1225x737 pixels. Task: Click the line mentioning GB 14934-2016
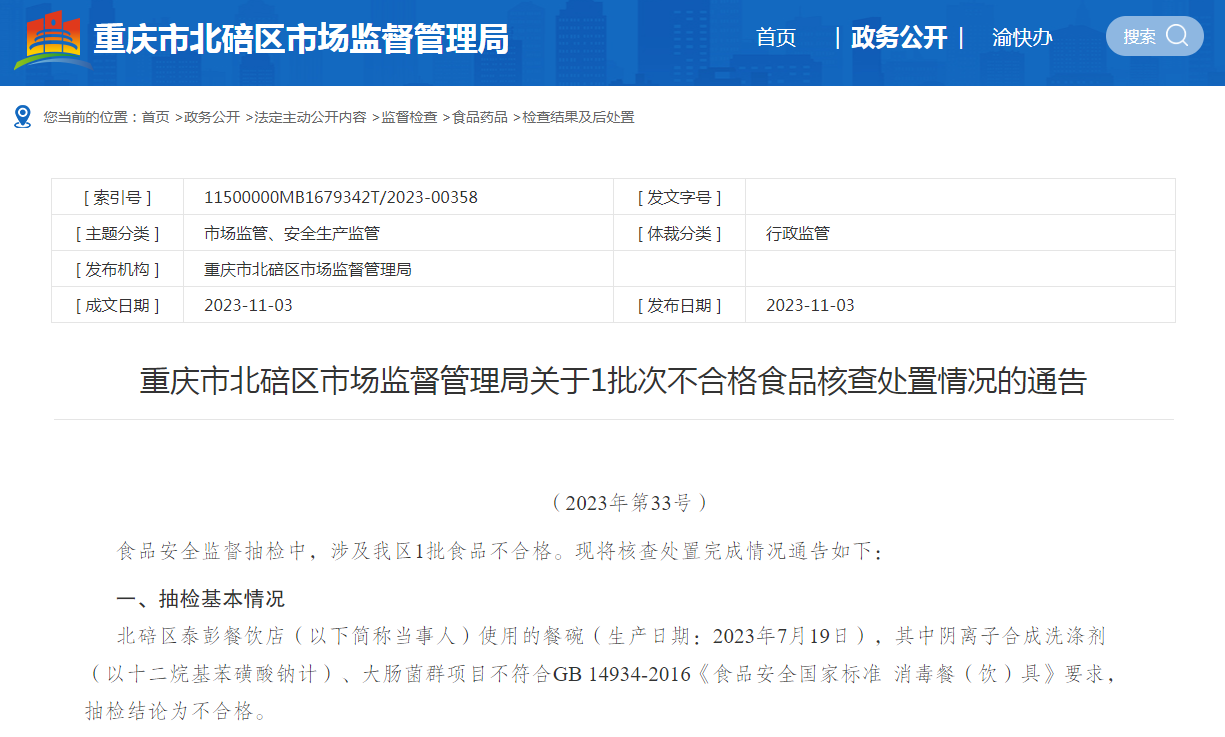600,674
